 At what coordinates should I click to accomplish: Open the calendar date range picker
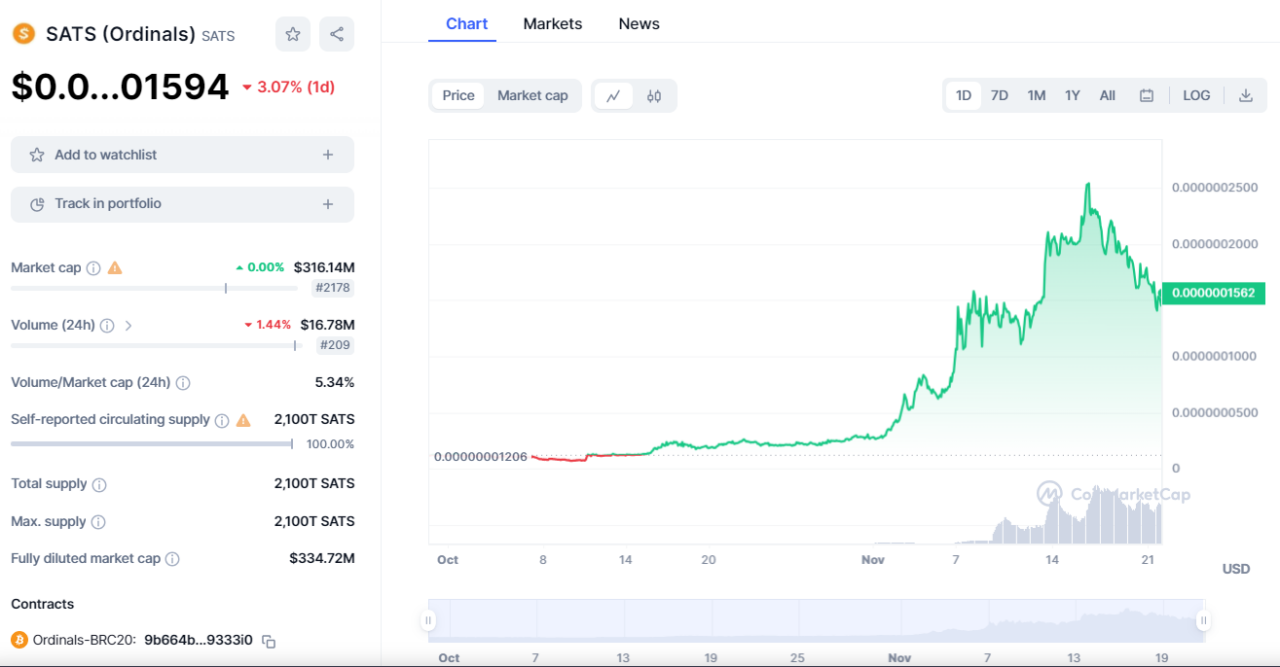pyautogui.click(x=1147, y=95)
